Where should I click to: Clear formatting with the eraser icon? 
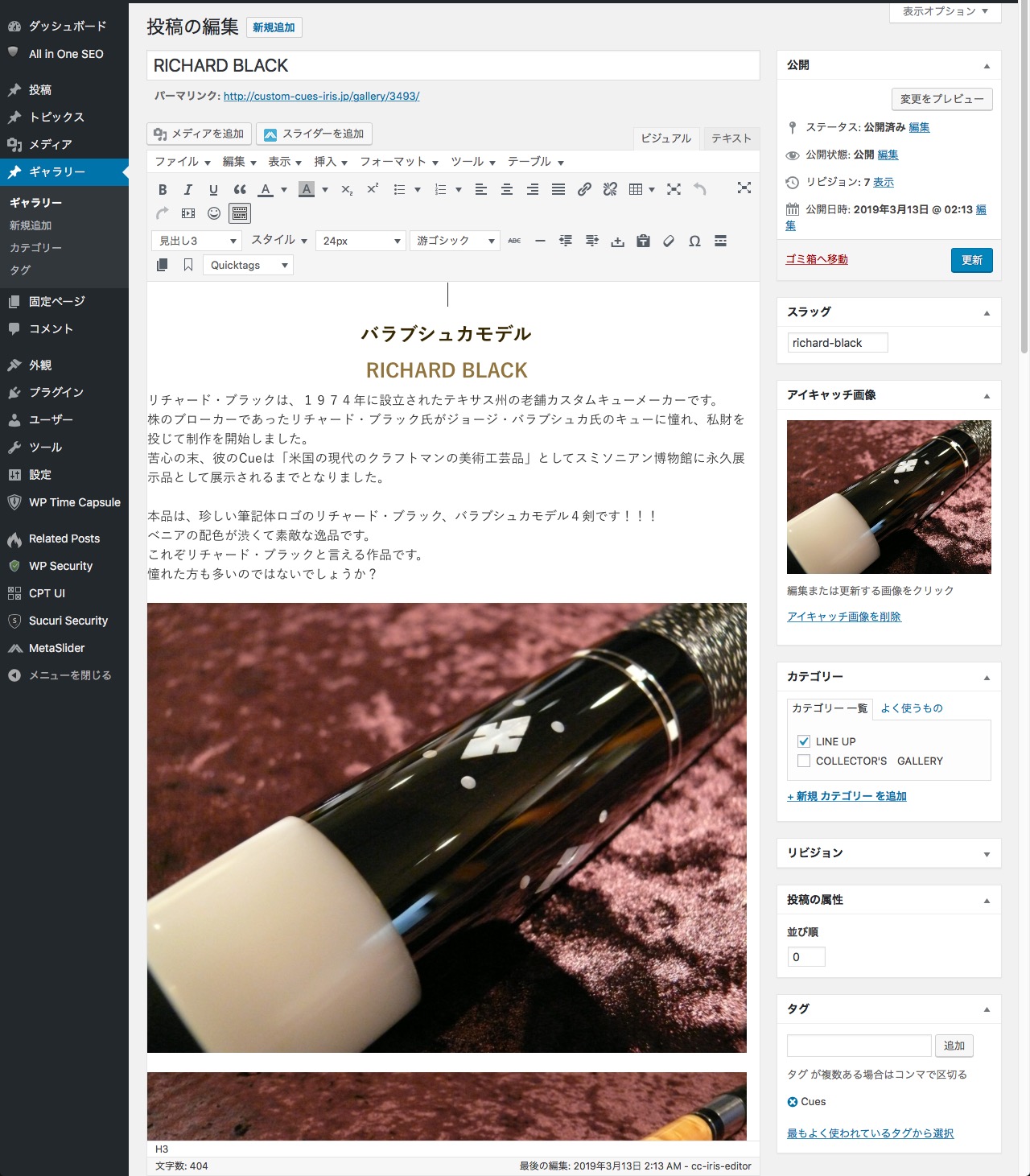click(669, 241)
